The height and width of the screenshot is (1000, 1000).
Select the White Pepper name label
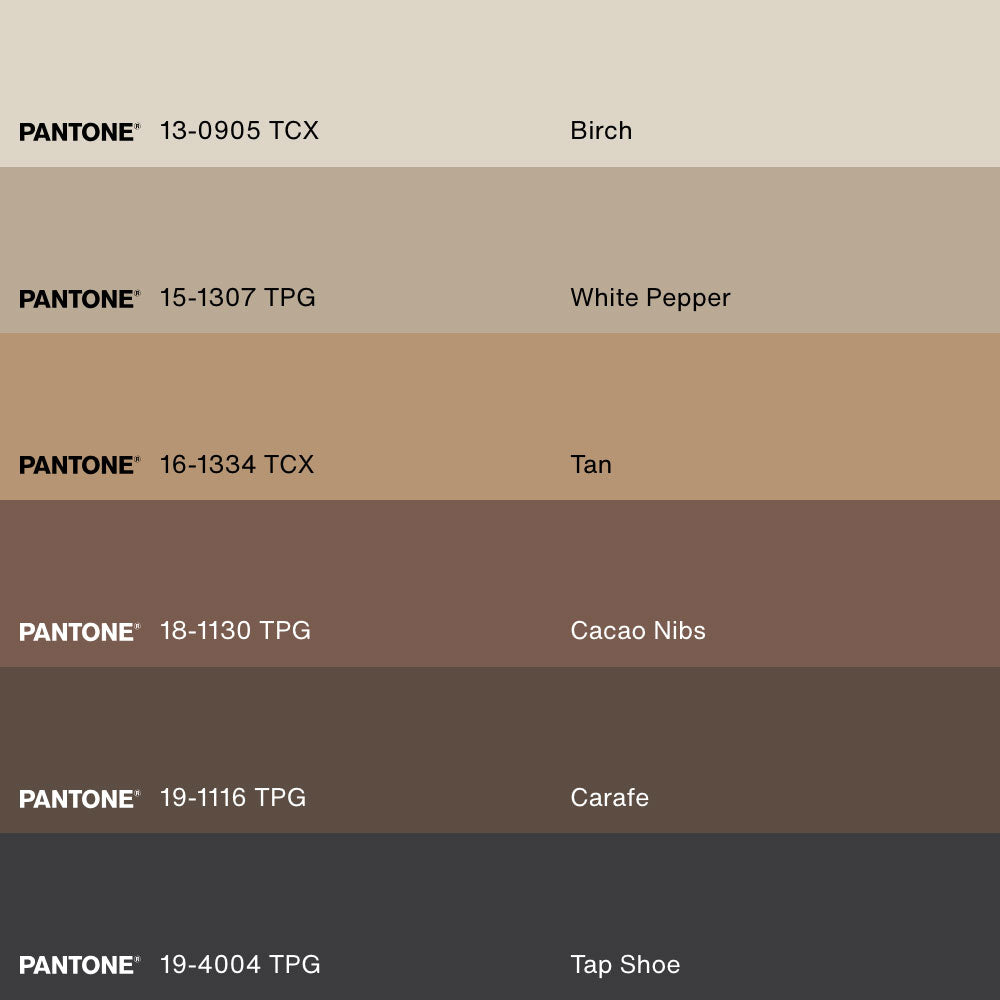click(x=650, y=298)
